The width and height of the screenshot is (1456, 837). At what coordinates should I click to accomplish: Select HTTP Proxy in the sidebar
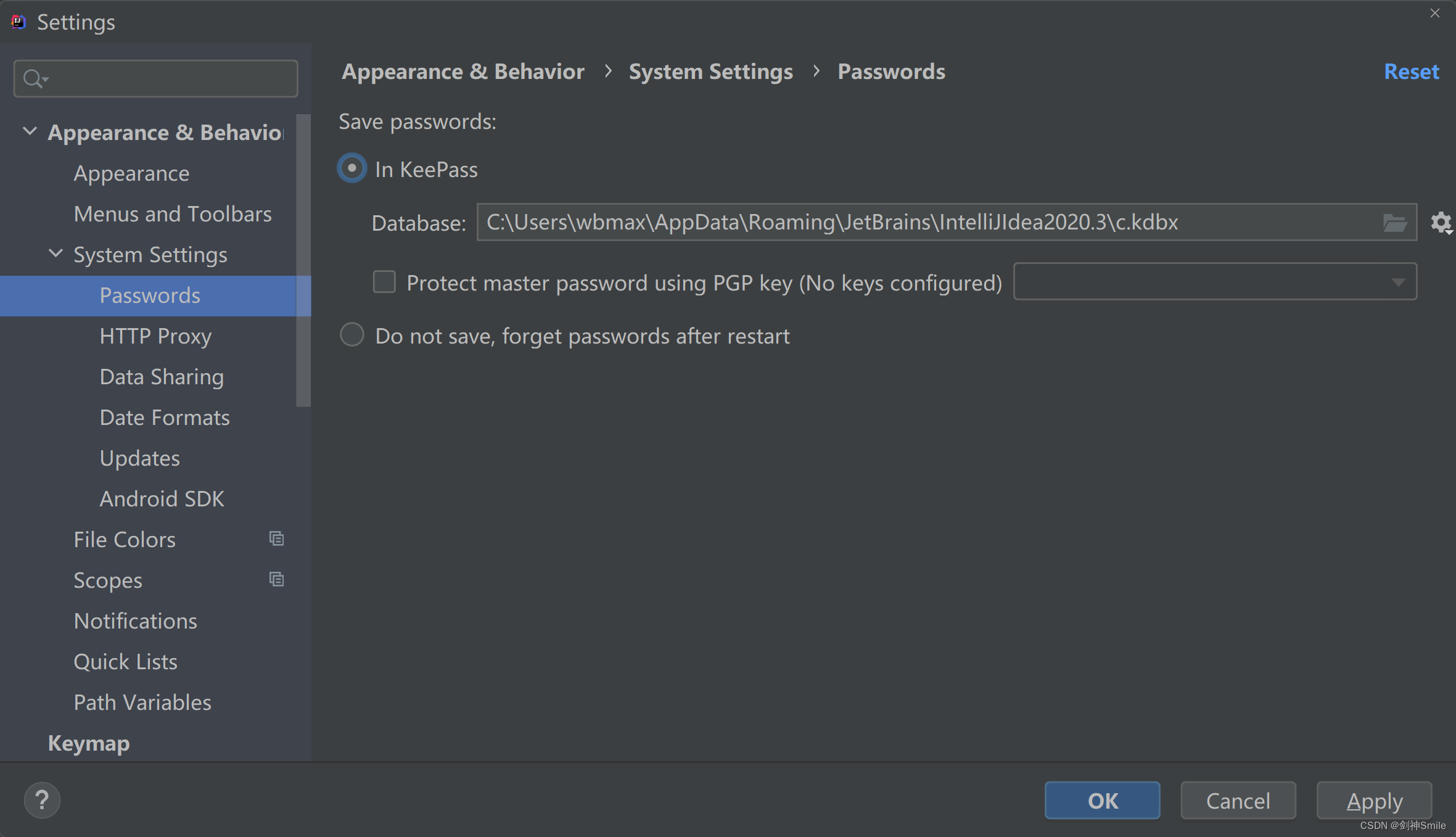pyautogui.click(x=155, y=336)
